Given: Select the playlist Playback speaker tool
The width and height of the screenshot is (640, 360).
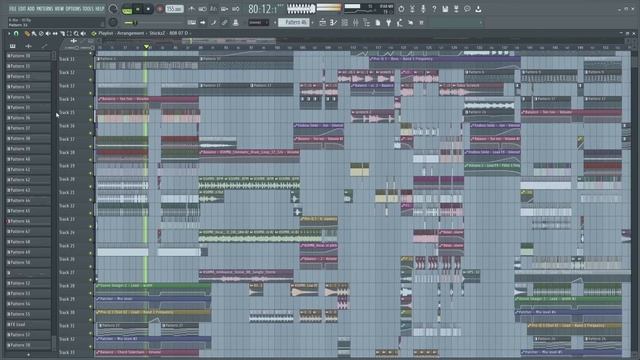Looking at the screenshot, I should [x=83, y=33].
